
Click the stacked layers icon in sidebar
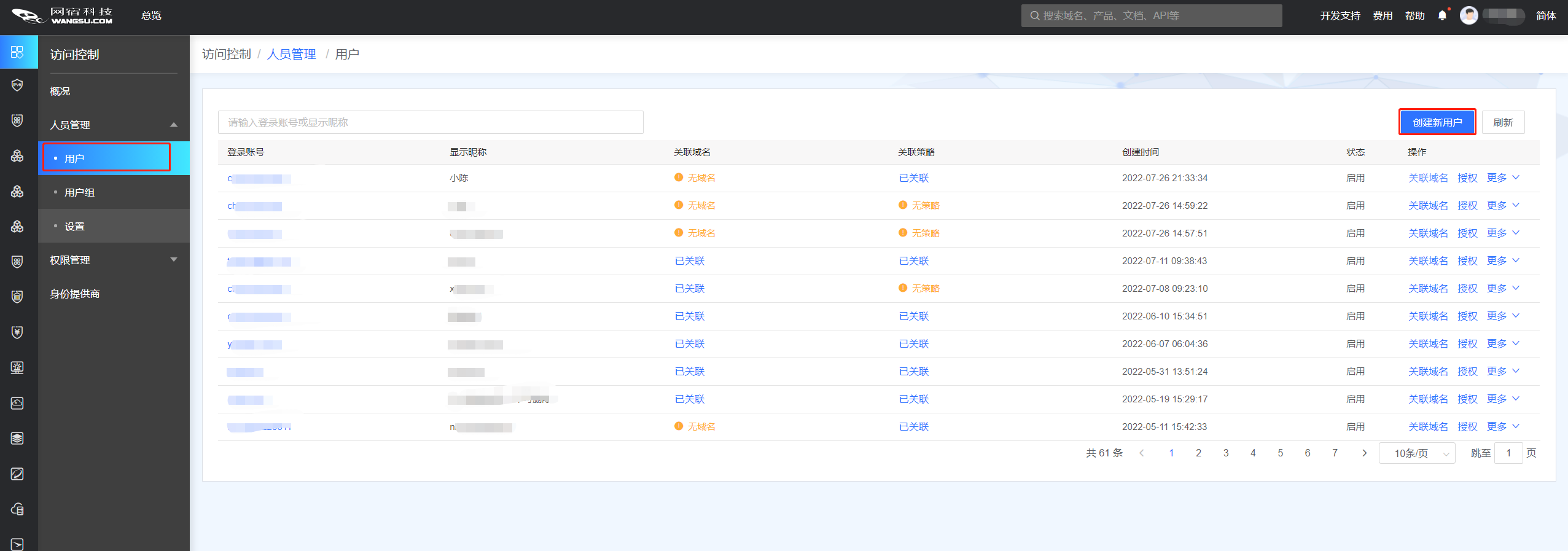click(x=17, y=438)
